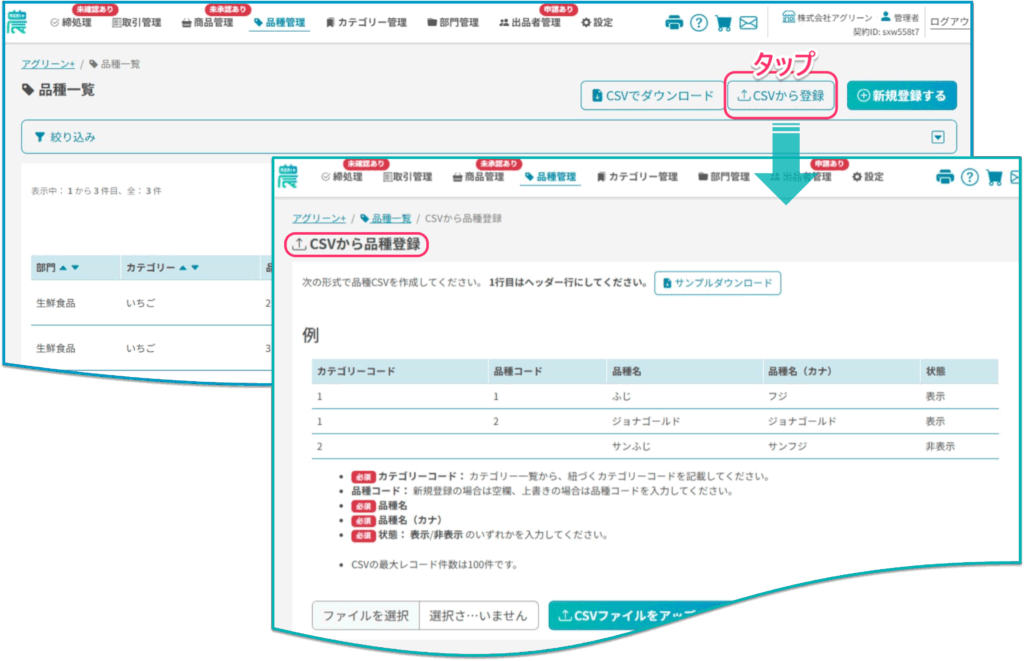This screenshot has width=1024, height=661.
Task: Expand the 絞り込み filter panel arrow
Action: [x=937, y=137]
